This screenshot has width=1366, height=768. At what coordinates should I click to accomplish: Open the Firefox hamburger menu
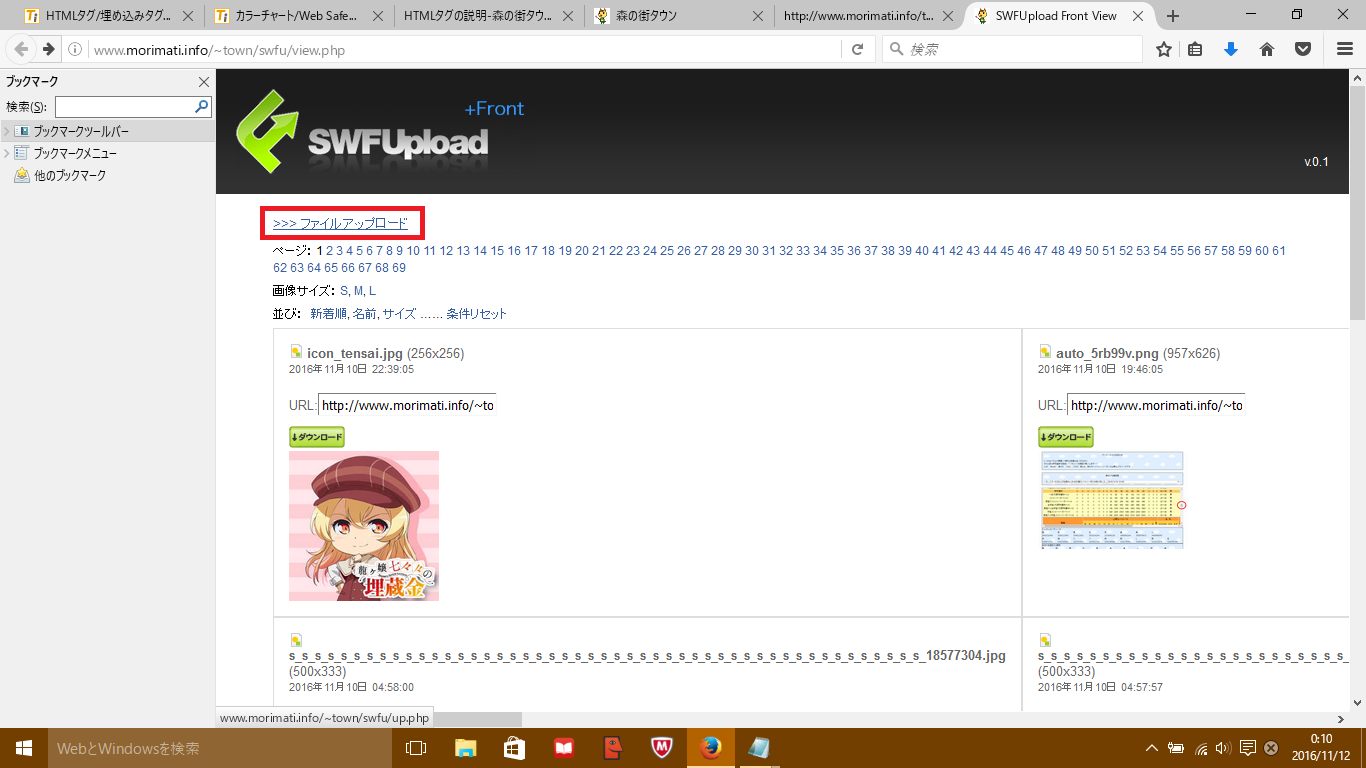coord(1344,49)
